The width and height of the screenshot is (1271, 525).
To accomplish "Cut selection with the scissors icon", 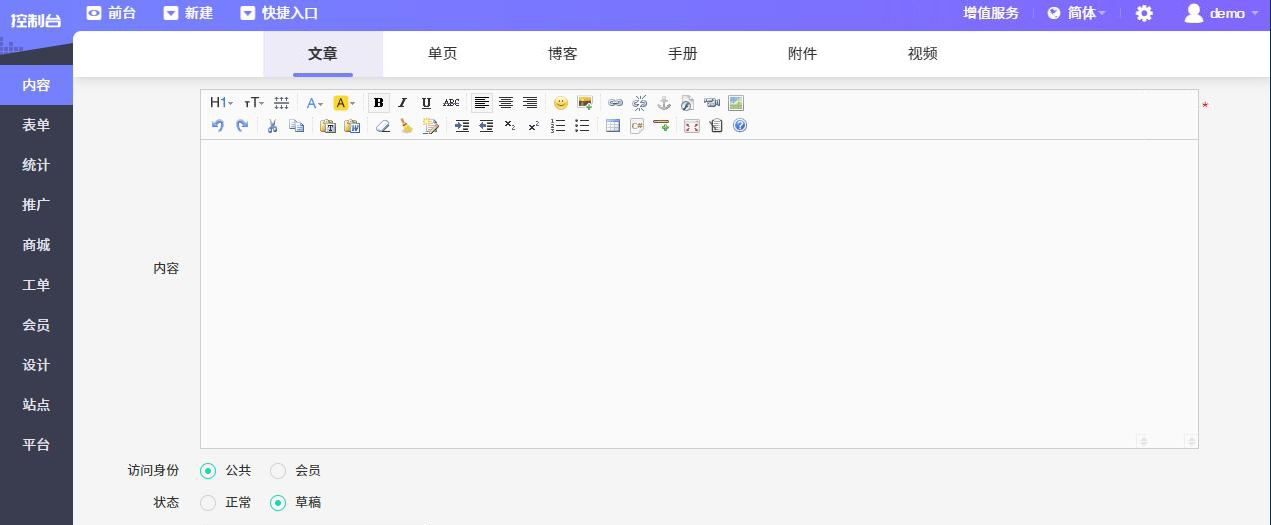I will coord(272,126).
